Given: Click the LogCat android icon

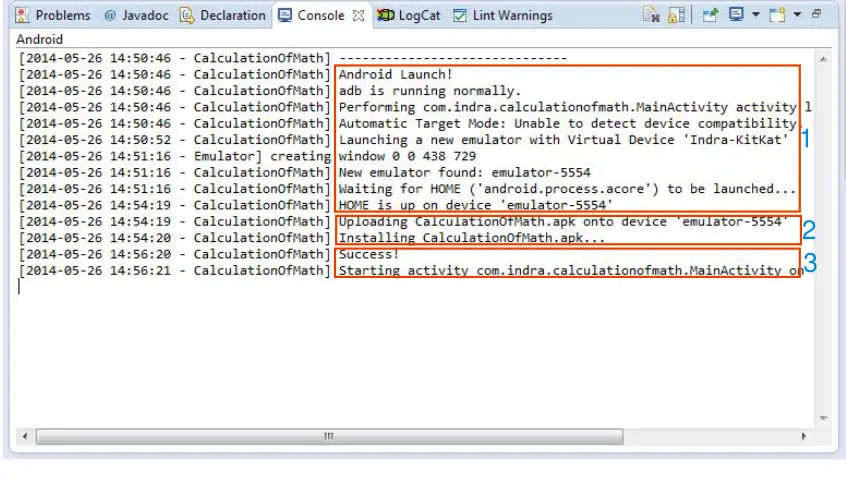Looking at the screenshot, I should [x=385, y=16].
